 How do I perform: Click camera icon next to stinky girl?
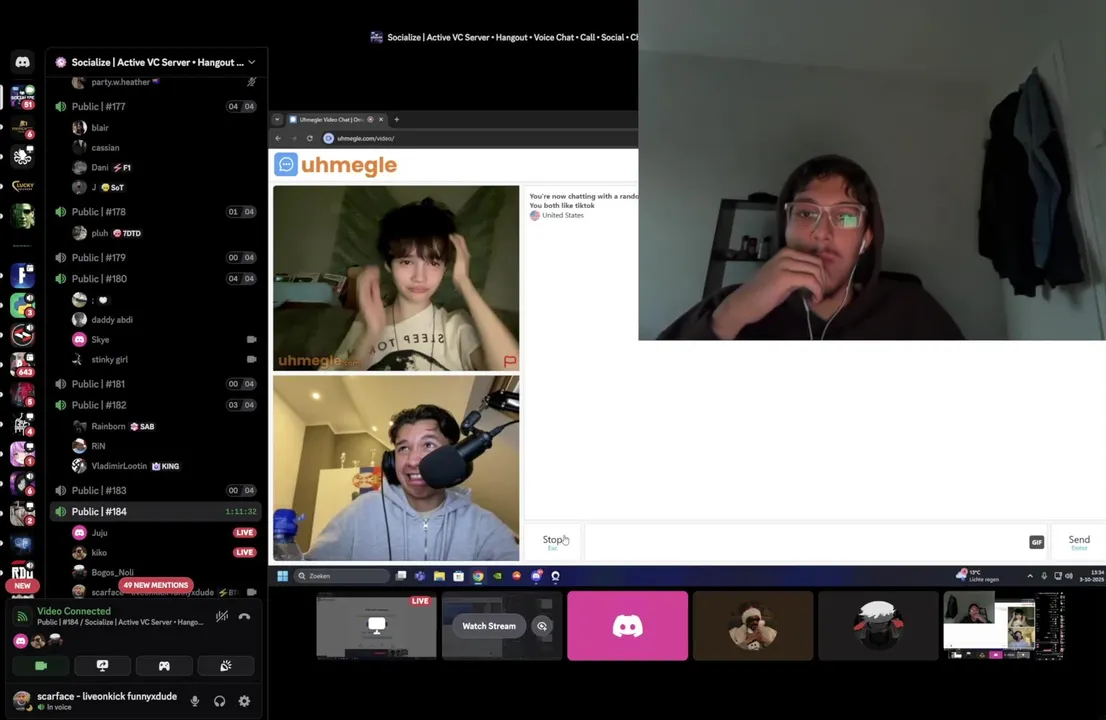(251, 359)
